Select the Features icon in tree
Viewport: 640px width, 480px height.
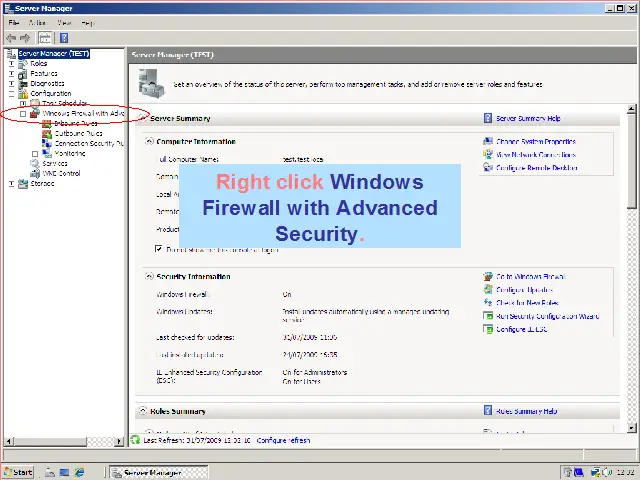(23, 74)
